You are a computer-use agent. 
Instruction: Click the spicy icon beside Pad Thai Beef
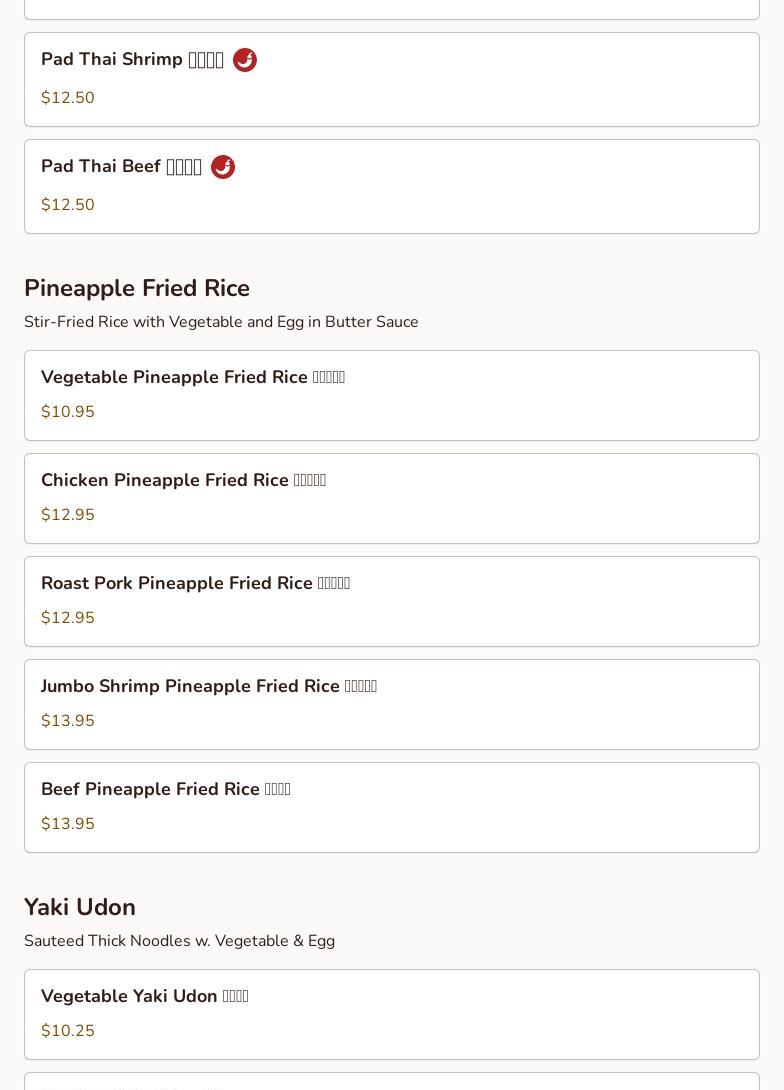(223, 167)
